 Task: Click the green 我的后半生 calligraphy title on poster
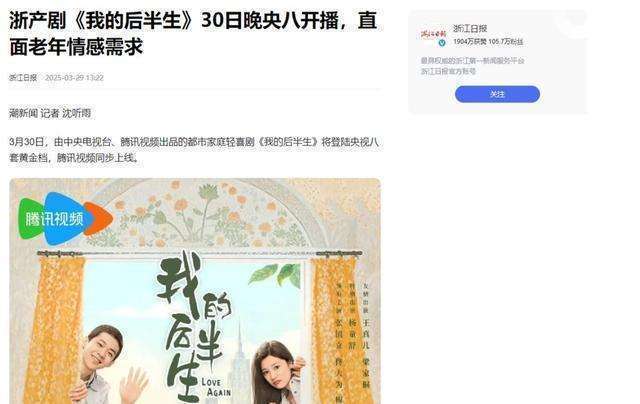192,324
